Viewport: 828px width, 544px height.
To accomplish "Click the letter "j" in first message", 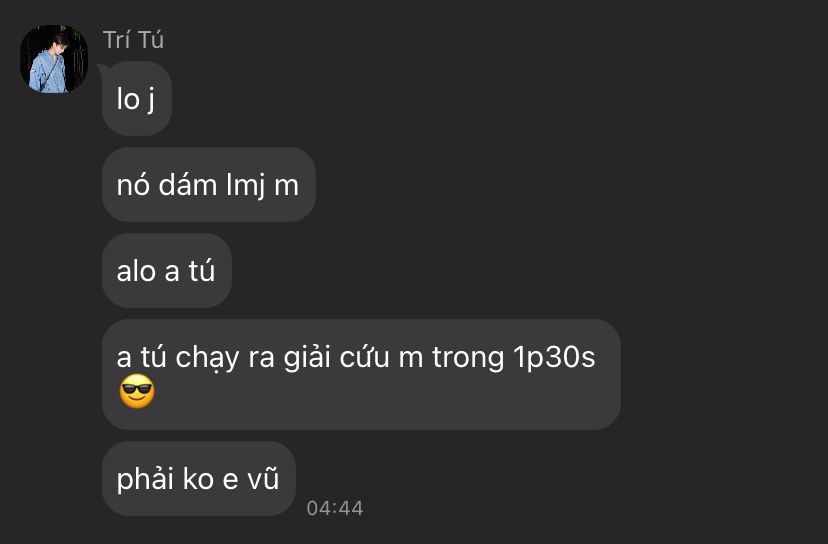I will [151, 100].
